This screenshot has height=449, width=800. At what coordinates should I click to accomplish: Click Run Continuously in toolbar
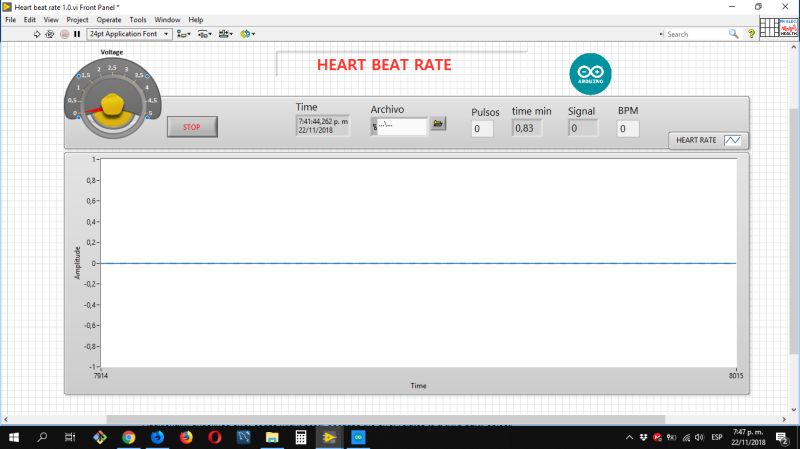tap(49, 34)
